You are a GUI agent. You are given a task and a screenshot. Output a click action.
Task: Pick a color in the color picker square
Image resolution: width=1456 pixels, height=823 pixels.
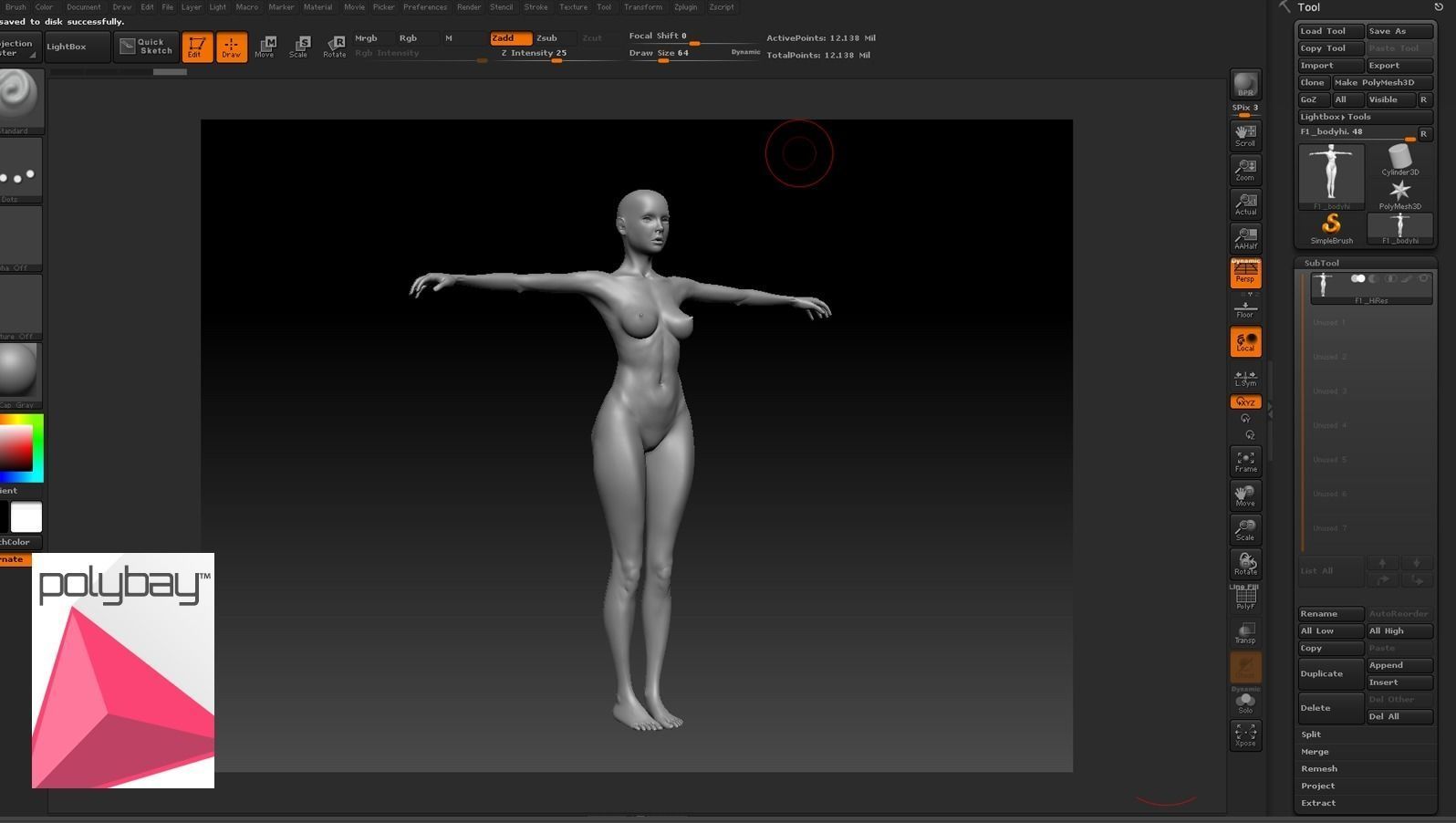(x=16, y=448)
